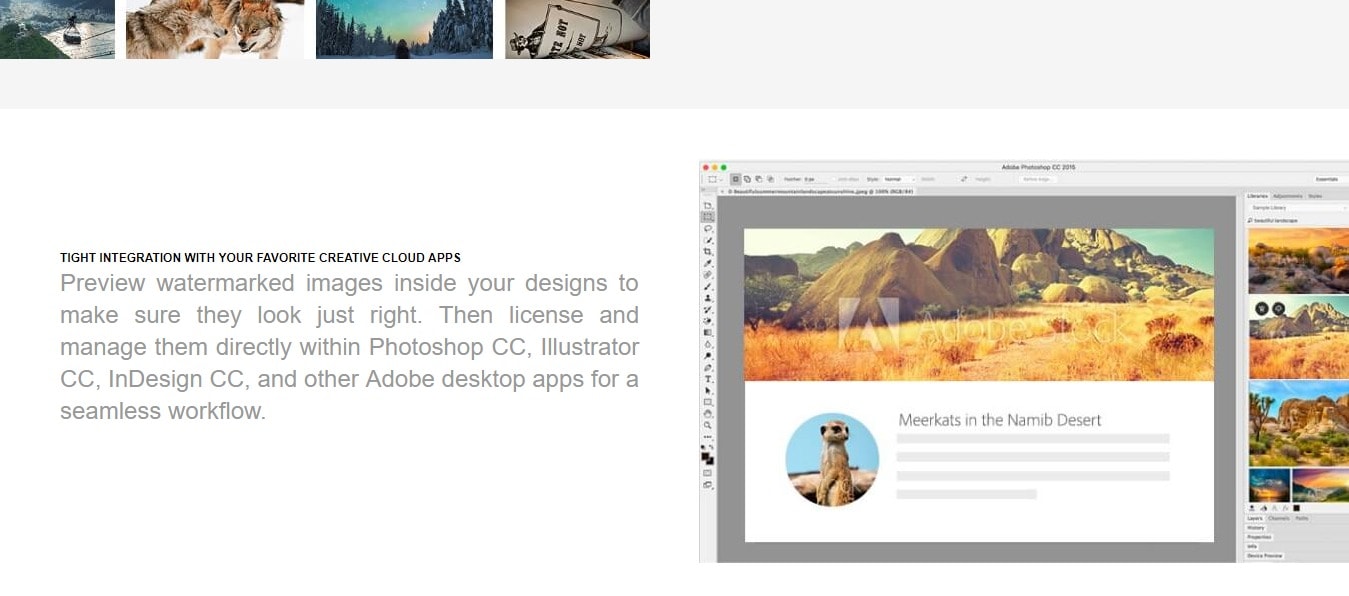Select the Move tool in Photoshop toolbar
Viewport: 1349px width, 596px height.
click(x=708, y=205)
